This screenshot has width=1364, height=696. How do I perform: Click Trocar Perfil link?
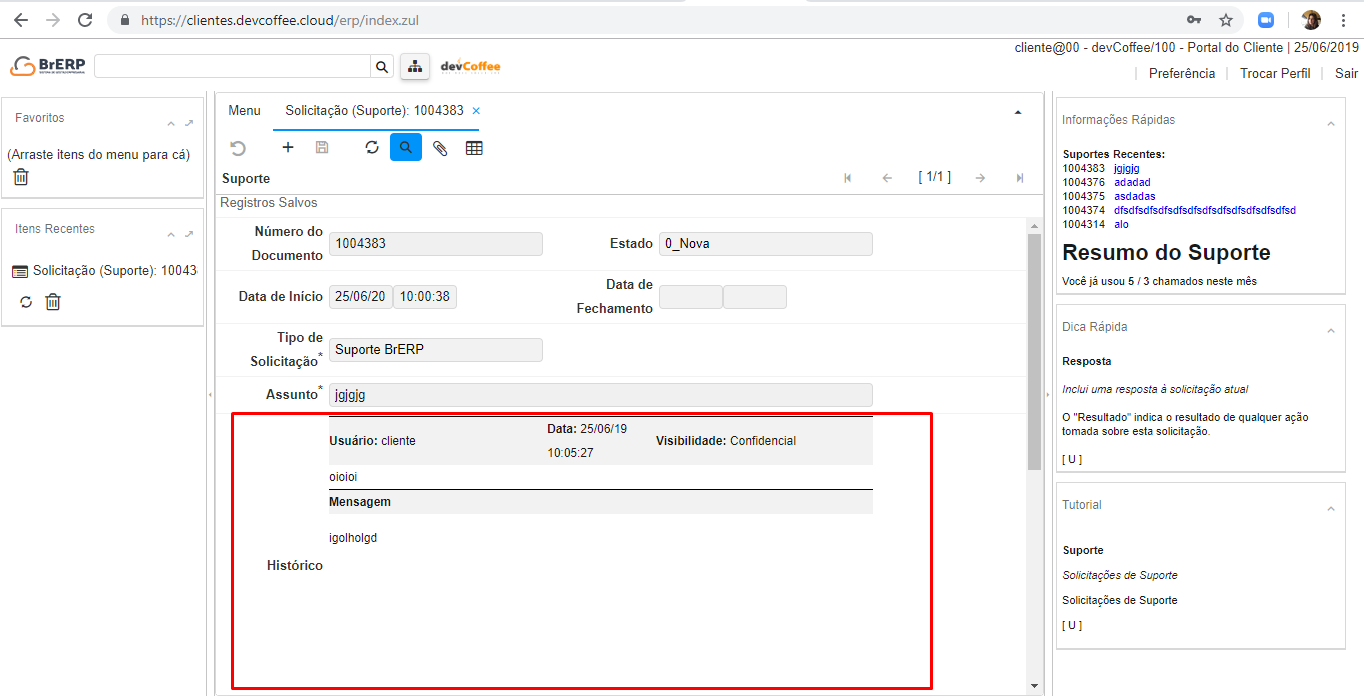[x=1274, y=73]
